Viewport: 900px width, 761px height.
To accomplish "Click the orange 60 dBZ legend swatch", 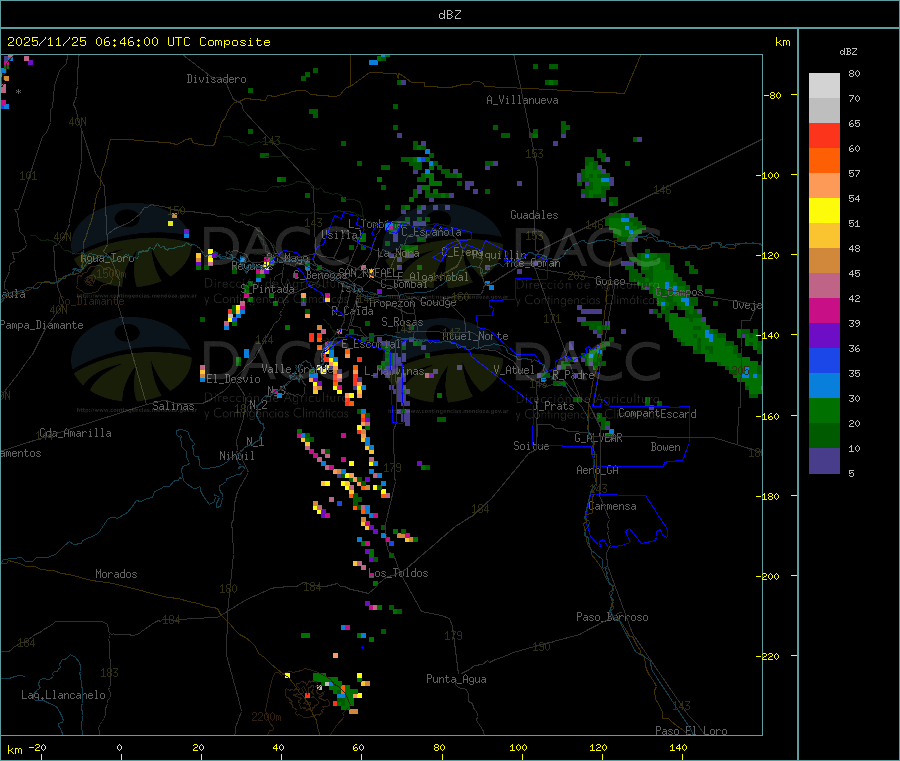I will [x=824, y=161].
